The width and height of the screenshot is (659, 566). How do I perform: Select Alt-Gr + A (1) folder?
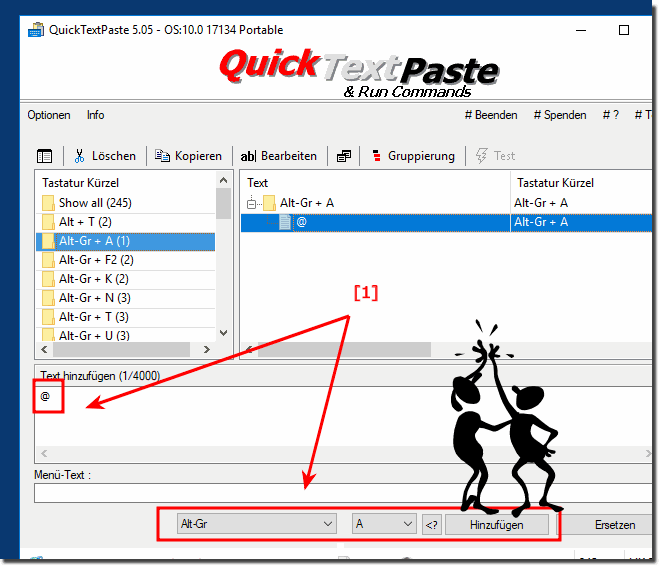click(x=126, y=241)
